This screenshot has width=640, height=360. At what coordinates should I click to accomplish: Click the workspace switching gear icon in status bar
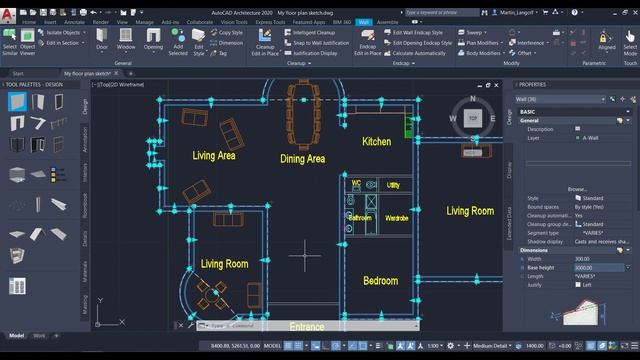click(x=450, y=346)
